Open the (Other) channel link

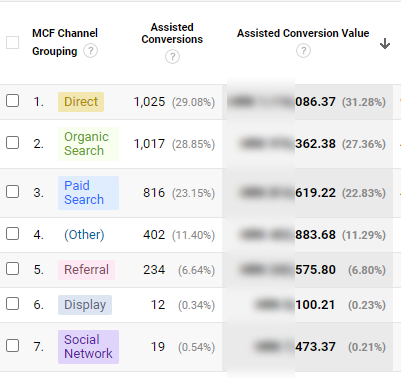point(84,235)
